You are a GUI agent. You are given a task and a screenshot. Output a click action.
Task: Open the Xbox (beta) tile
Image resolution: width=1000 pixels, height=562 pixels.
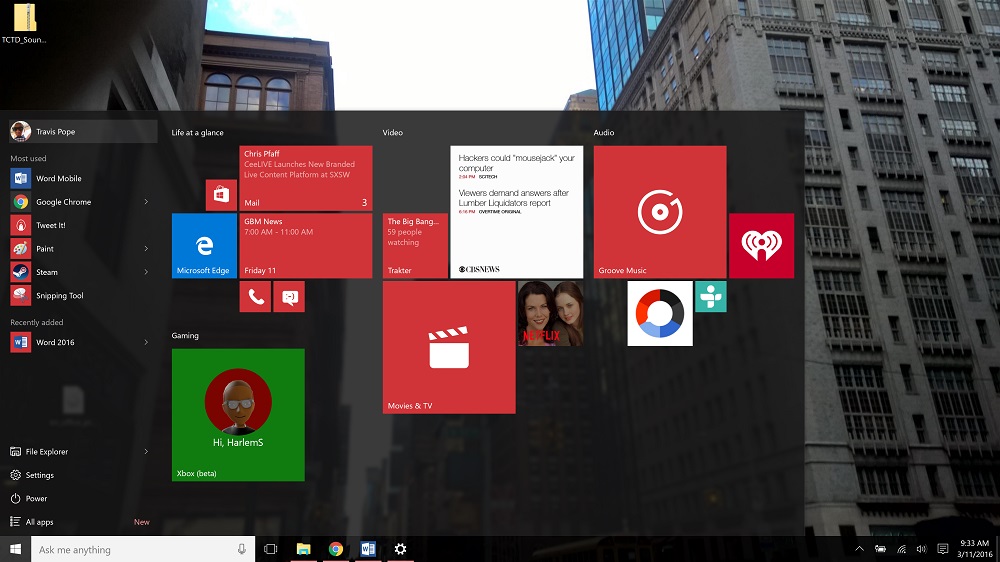[x=238, y=415]
